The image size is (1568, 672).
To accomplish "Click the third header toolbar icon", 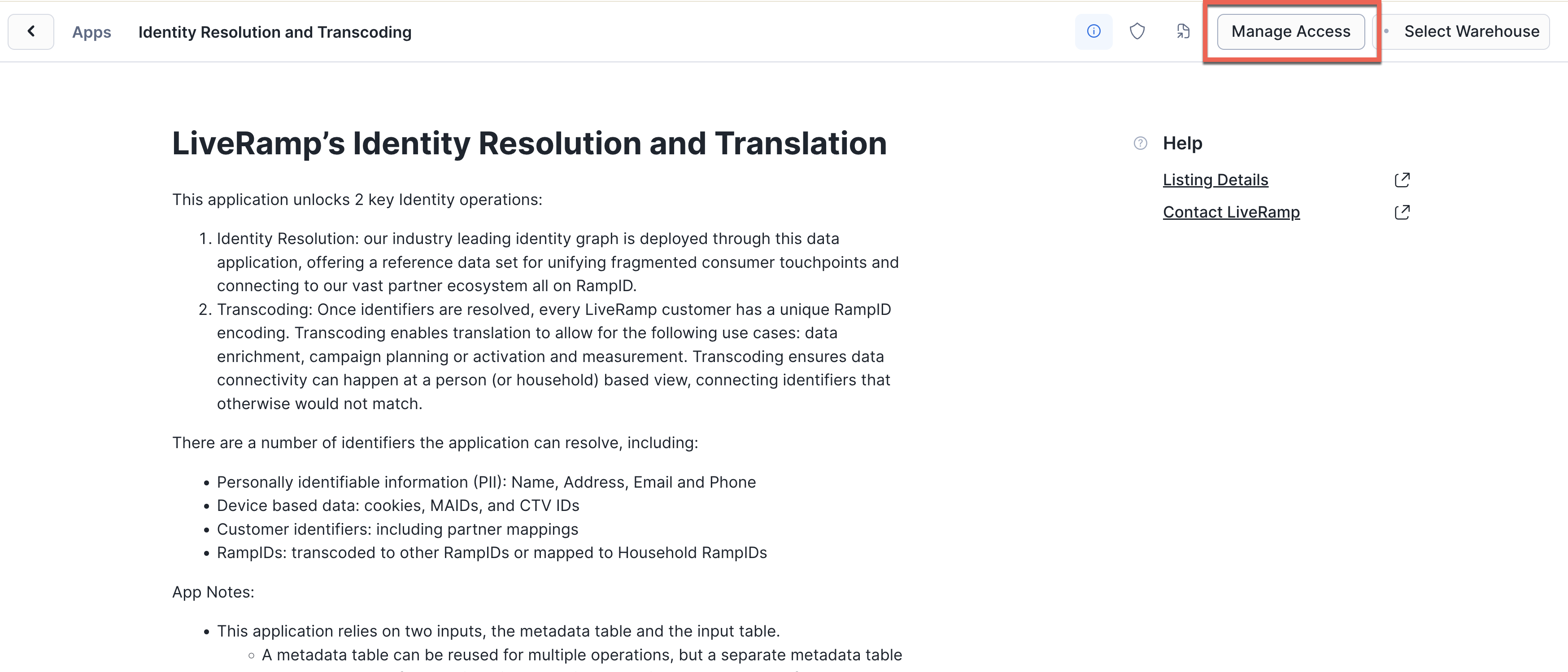I will tap(1184, 30).
